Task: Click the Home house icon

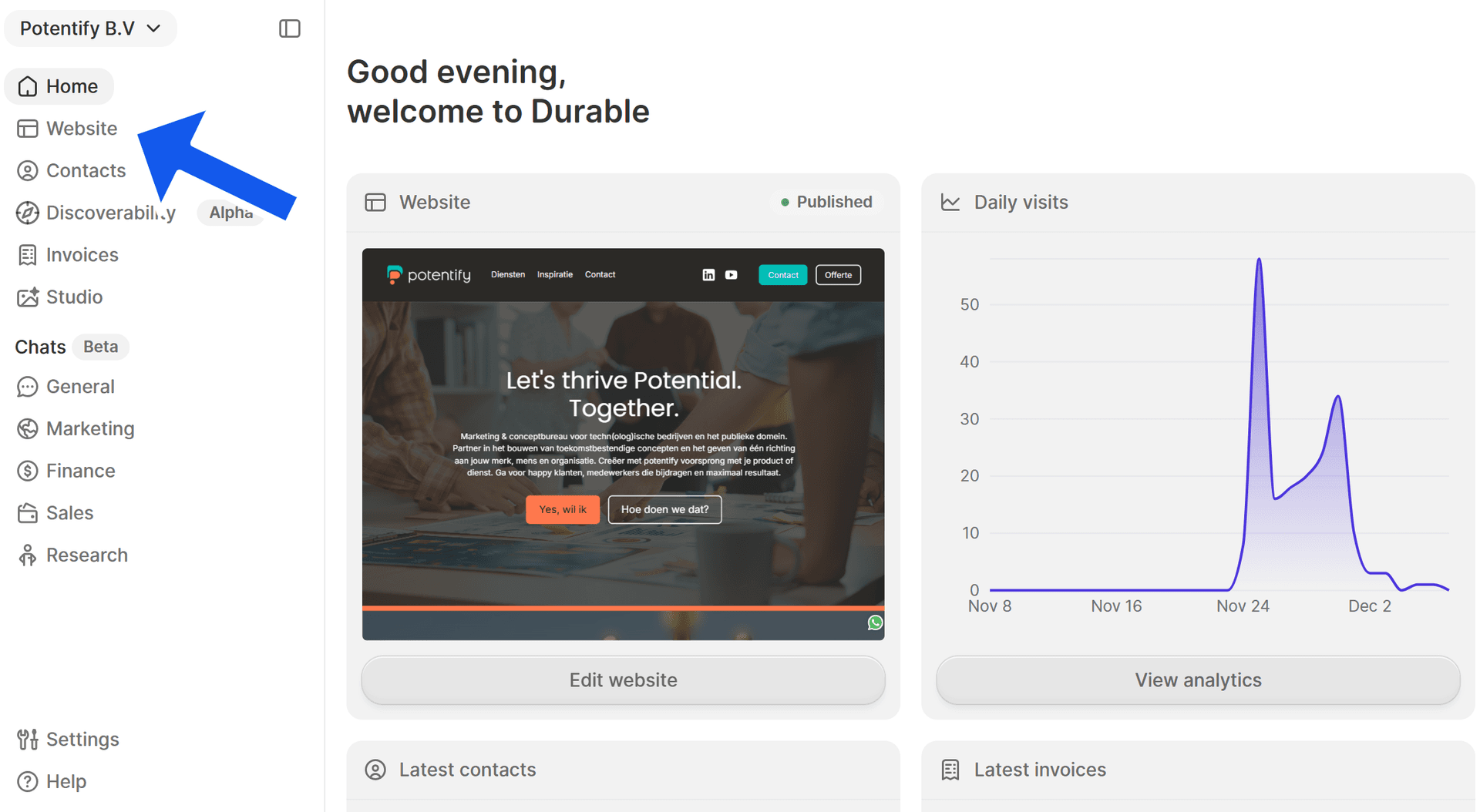Action: pos(28,86)
